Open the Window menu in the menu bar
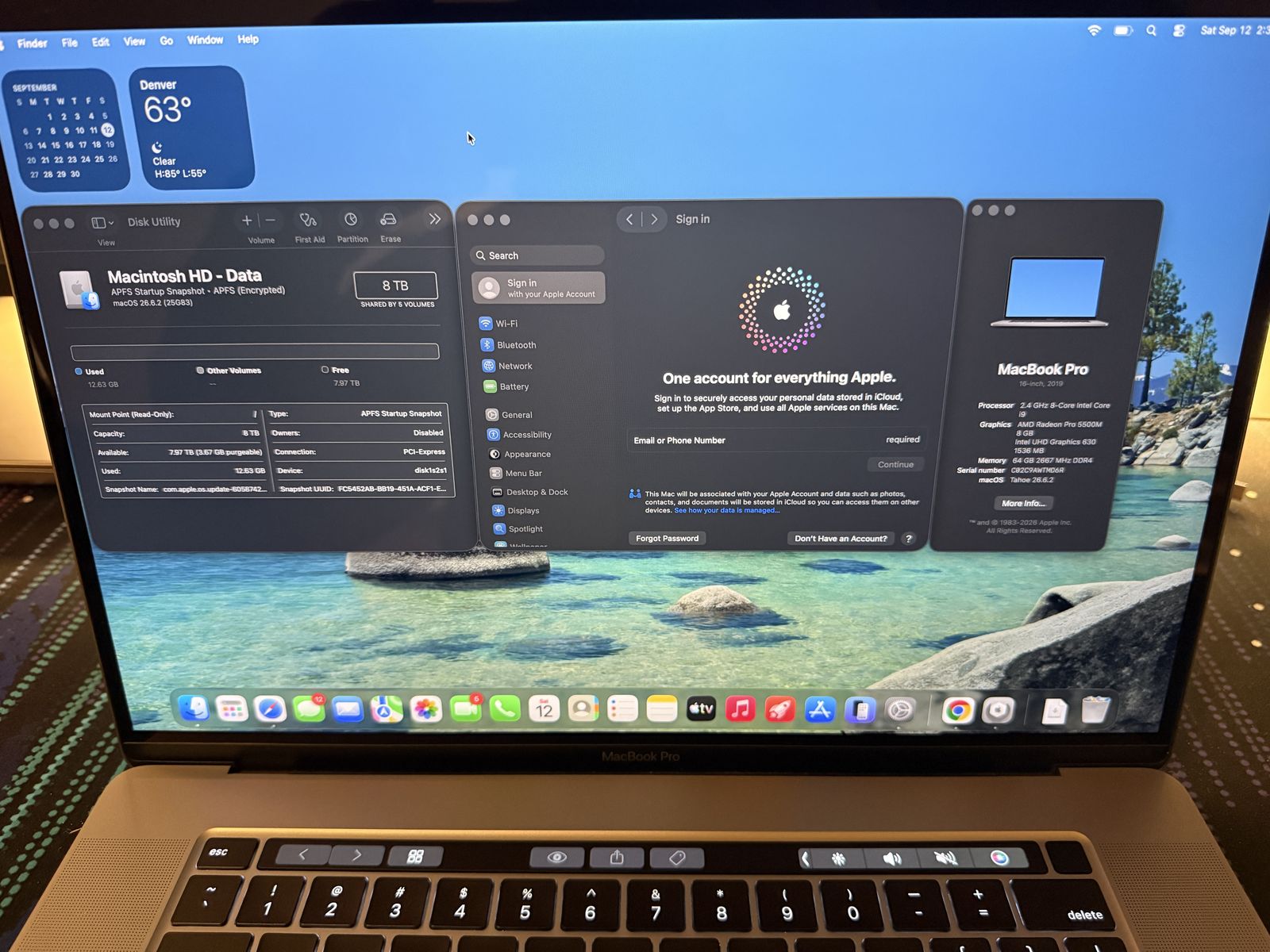 point(205,40)
